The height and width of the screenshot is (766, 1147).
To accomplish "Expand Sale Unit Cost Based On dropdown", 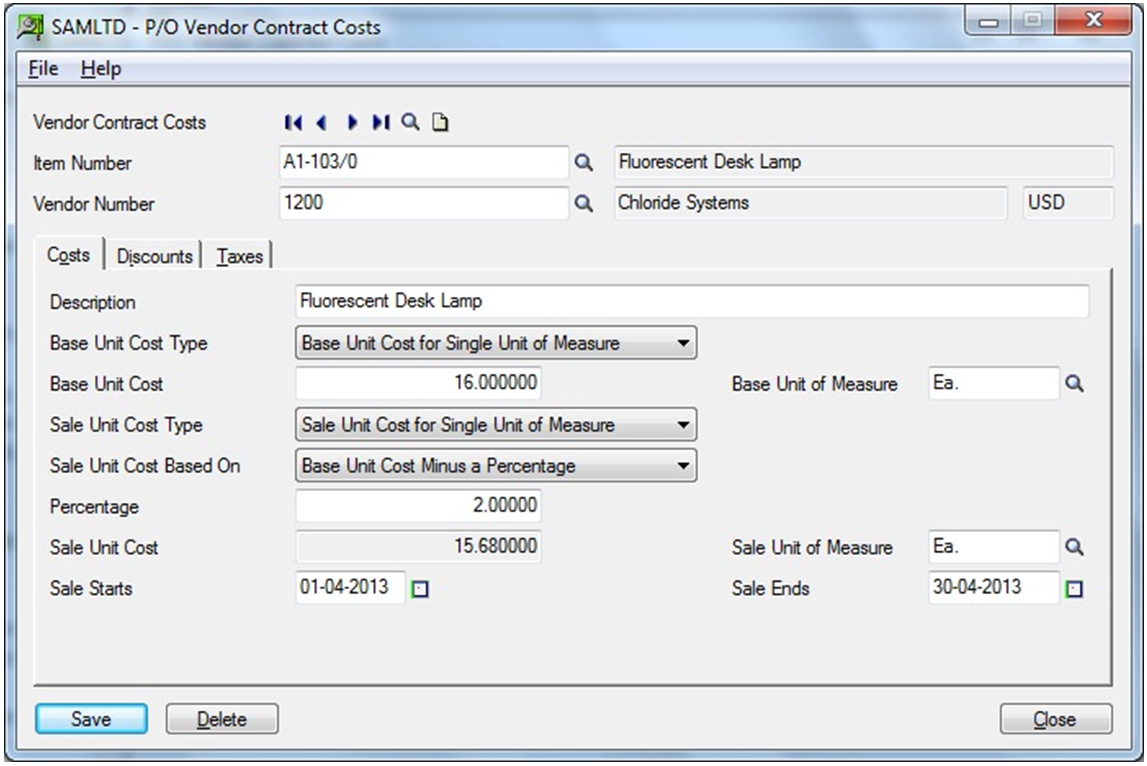I will click(x=682, y=466).
